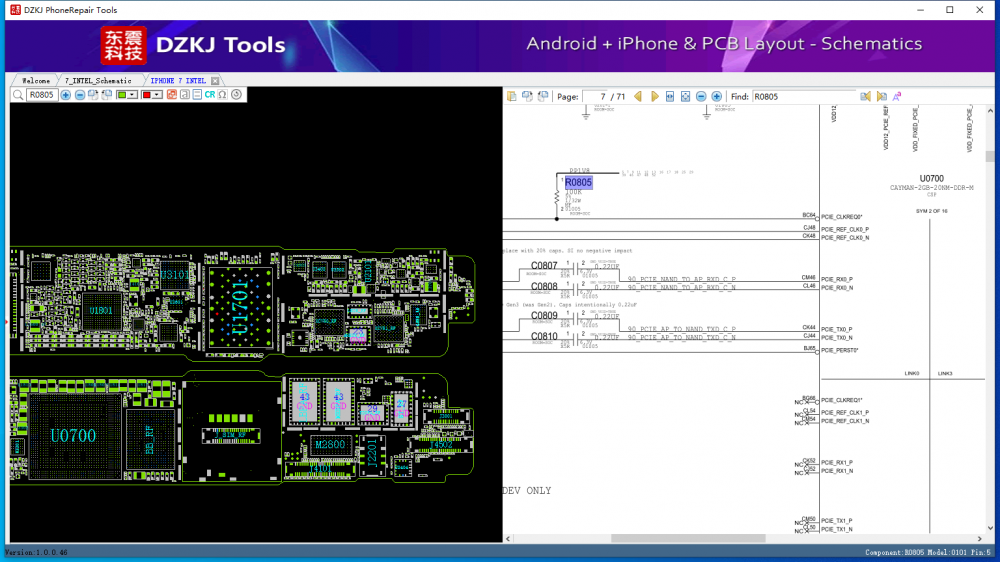Viewport: 1000px width, 562px height.
Task: Click the page number input field
Action: tap(596, 97)
